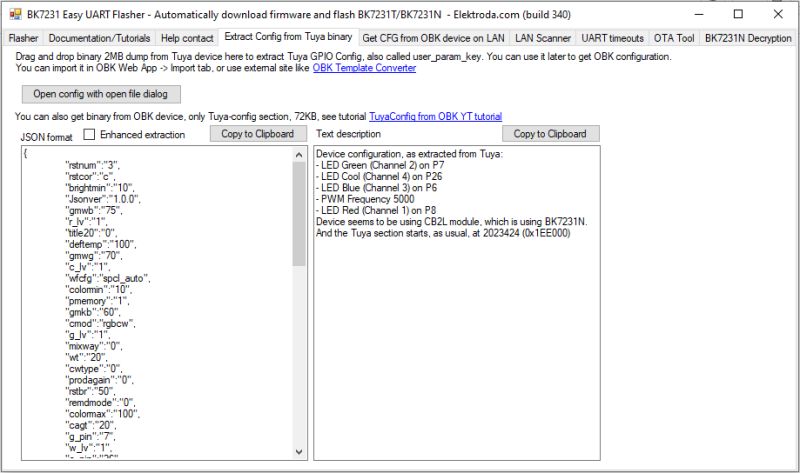Screen dimensions: 800x473
Task: Click the "gmwb":"75" JSON line
Action: tap(94, 210)
